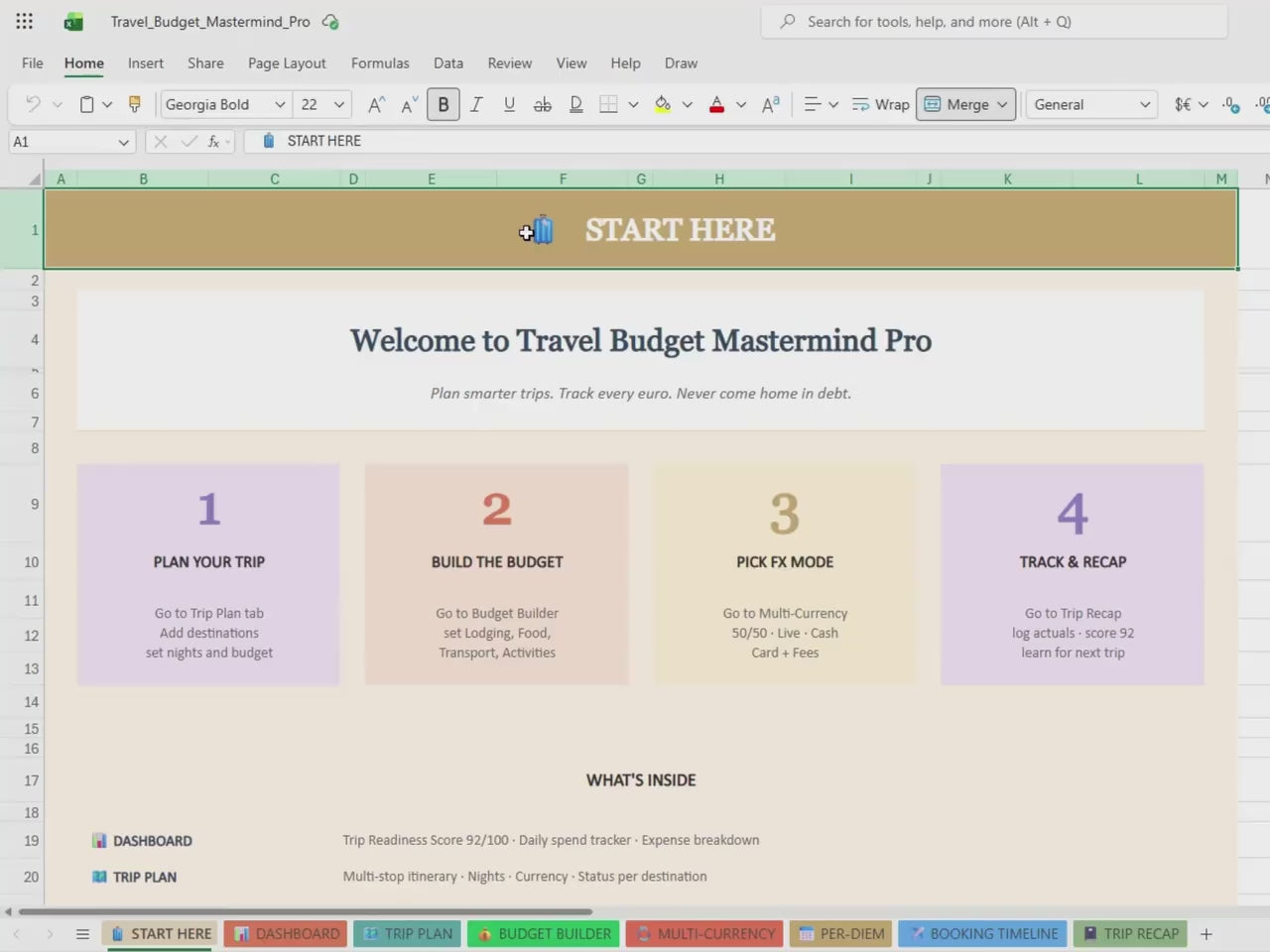1270x952 pixels.
Task: Toggle Double Underline formatting
Action: tap(575, 104)
